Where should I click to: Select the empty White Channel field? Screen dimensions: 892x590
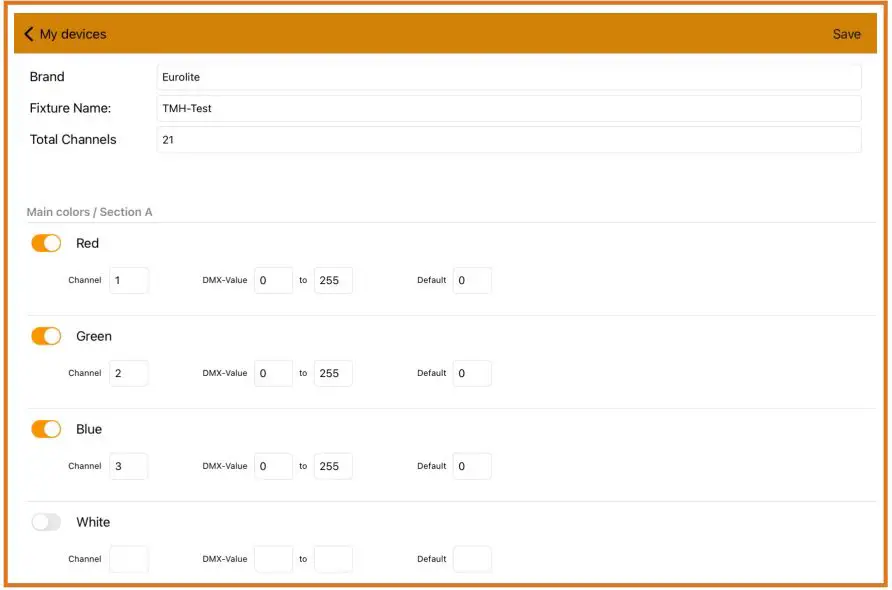129,559
